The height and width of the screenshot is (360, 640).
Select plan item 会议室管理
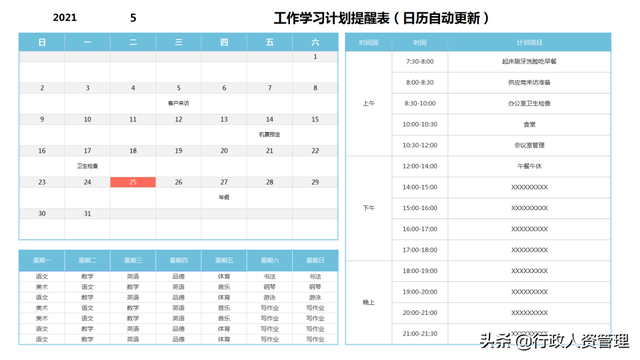coord(529,145)
